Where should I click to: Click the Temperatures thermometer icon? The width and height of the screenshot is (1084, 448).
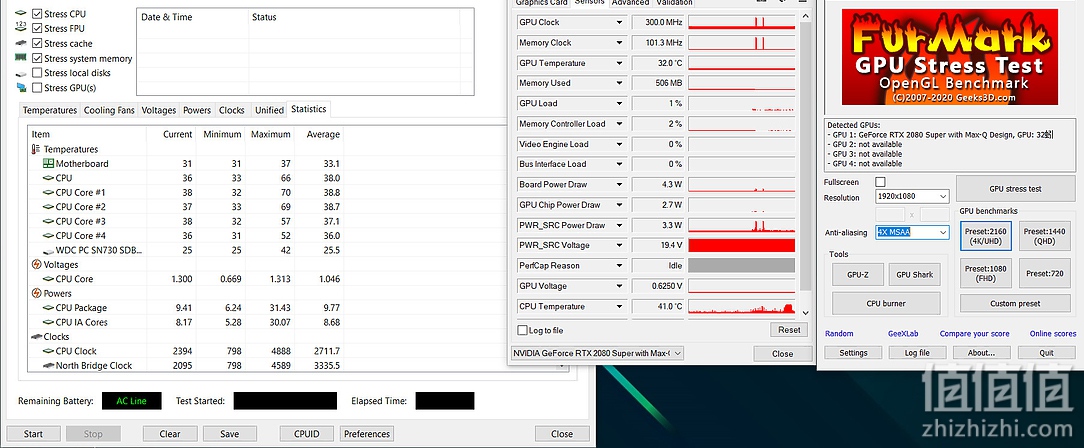tap(36, 149)
